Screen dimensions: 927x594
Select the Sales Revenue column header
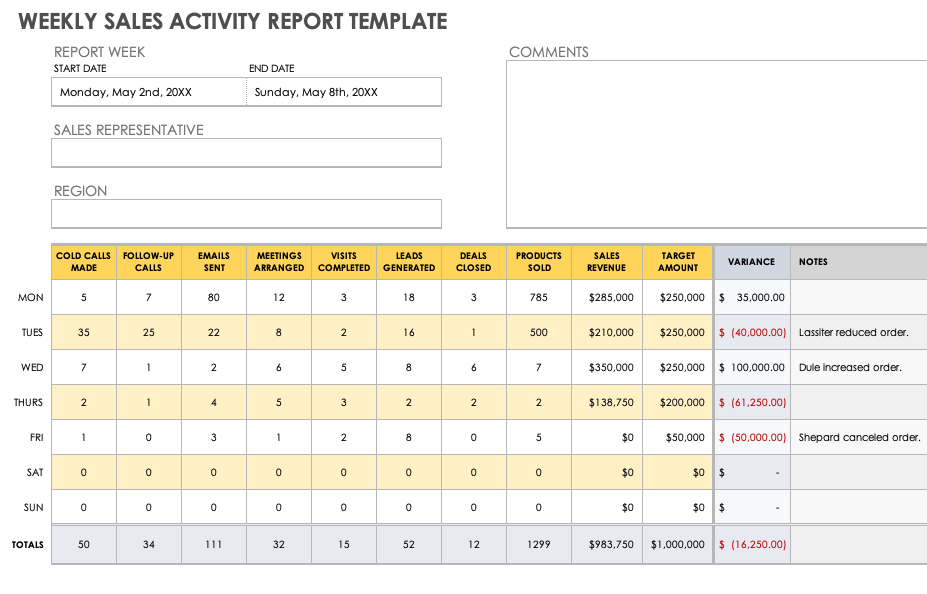pos(606,261)
